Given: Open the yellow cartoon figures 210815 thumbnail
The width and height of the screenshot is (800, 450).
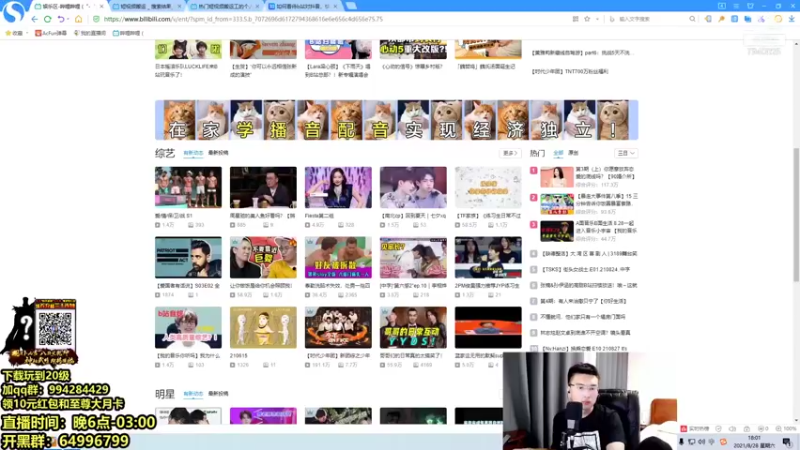Looking at the screenshot, I should [263, 327].
